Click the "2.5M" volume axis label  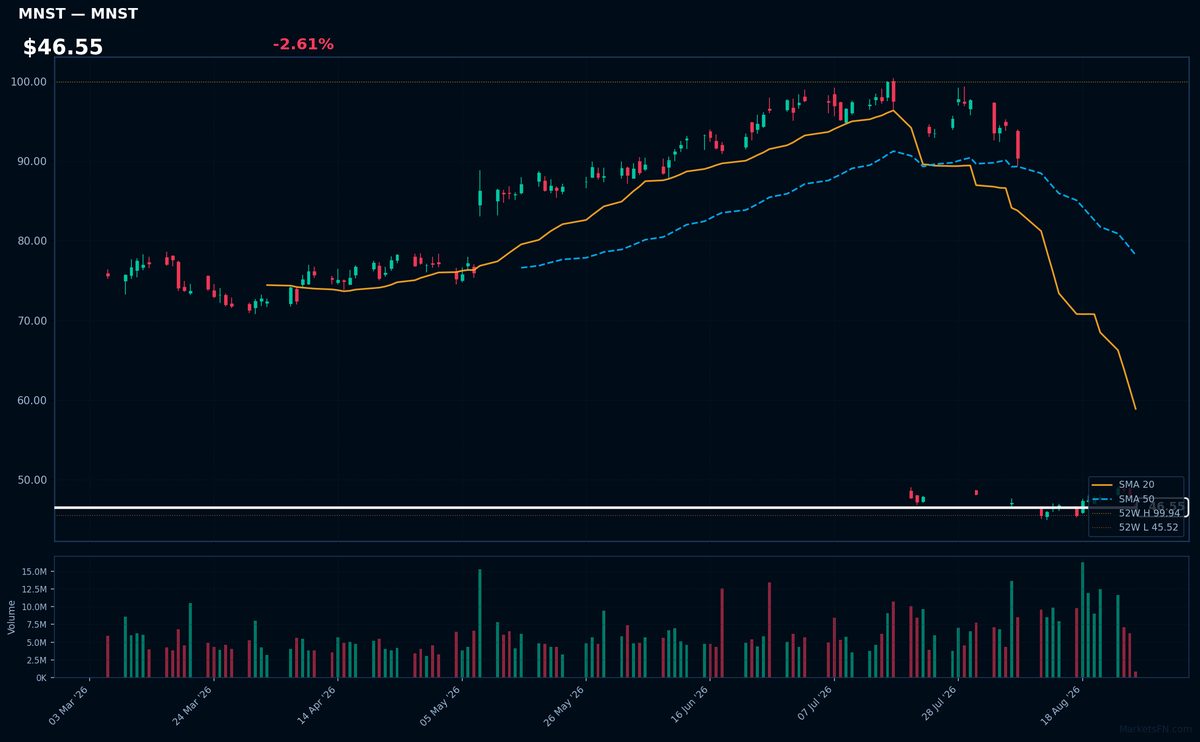point(37,660)
